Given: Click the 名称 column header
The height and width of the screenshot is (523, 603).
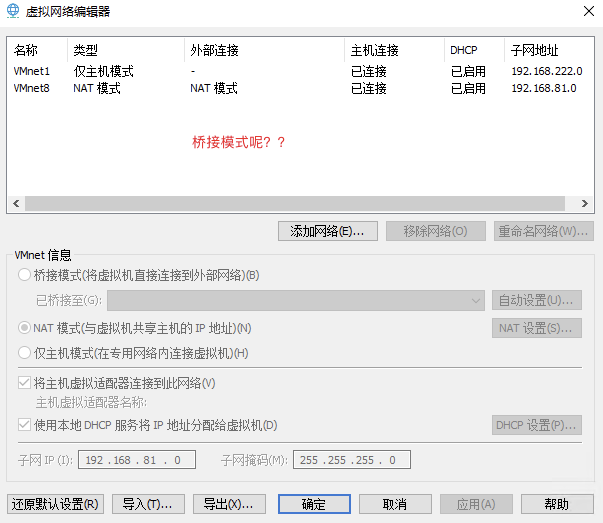Looking at the screenshot, I should point(37,50).
